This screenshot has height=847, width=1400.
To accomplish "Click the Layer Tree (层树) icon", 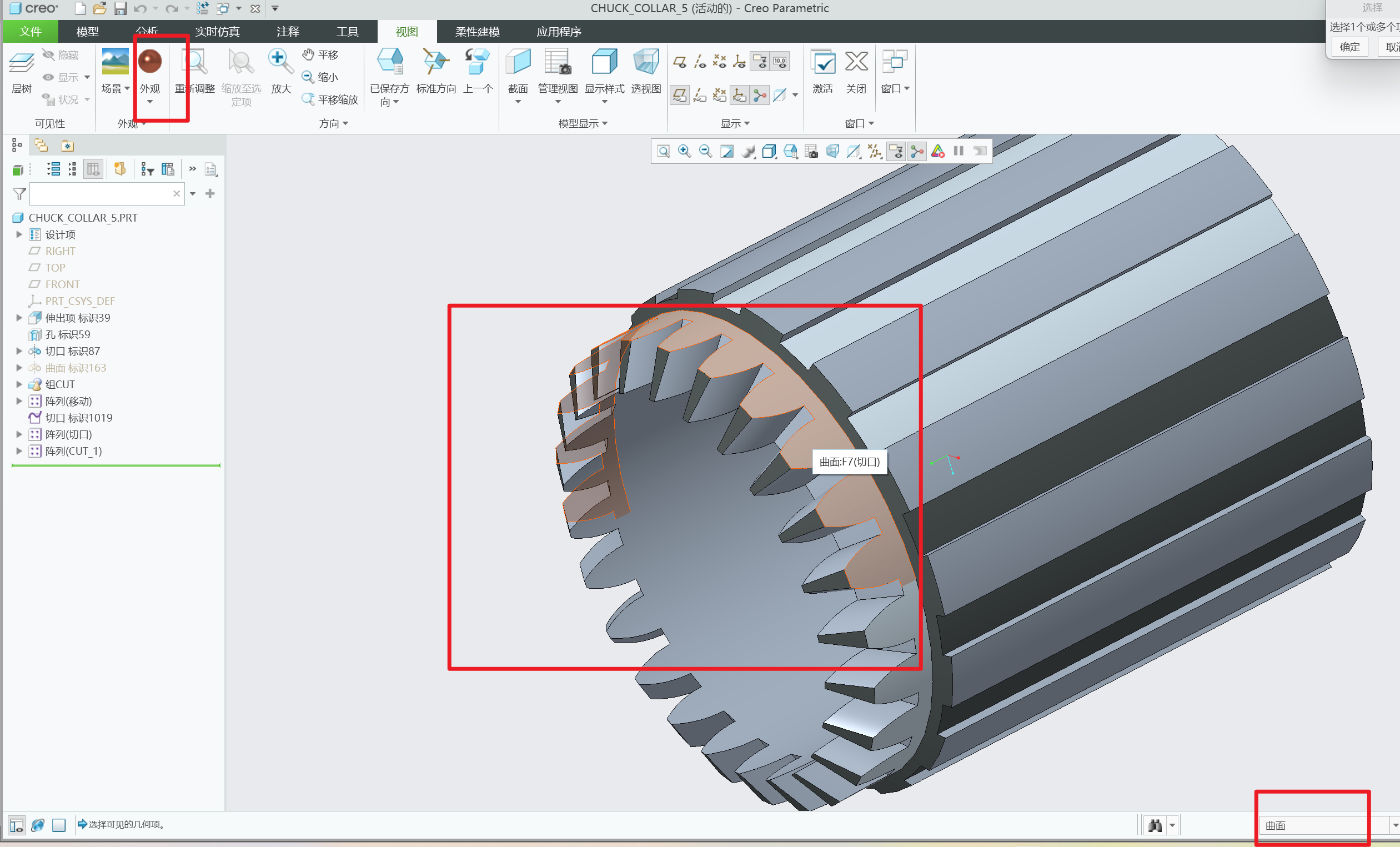I will [22, 63].
